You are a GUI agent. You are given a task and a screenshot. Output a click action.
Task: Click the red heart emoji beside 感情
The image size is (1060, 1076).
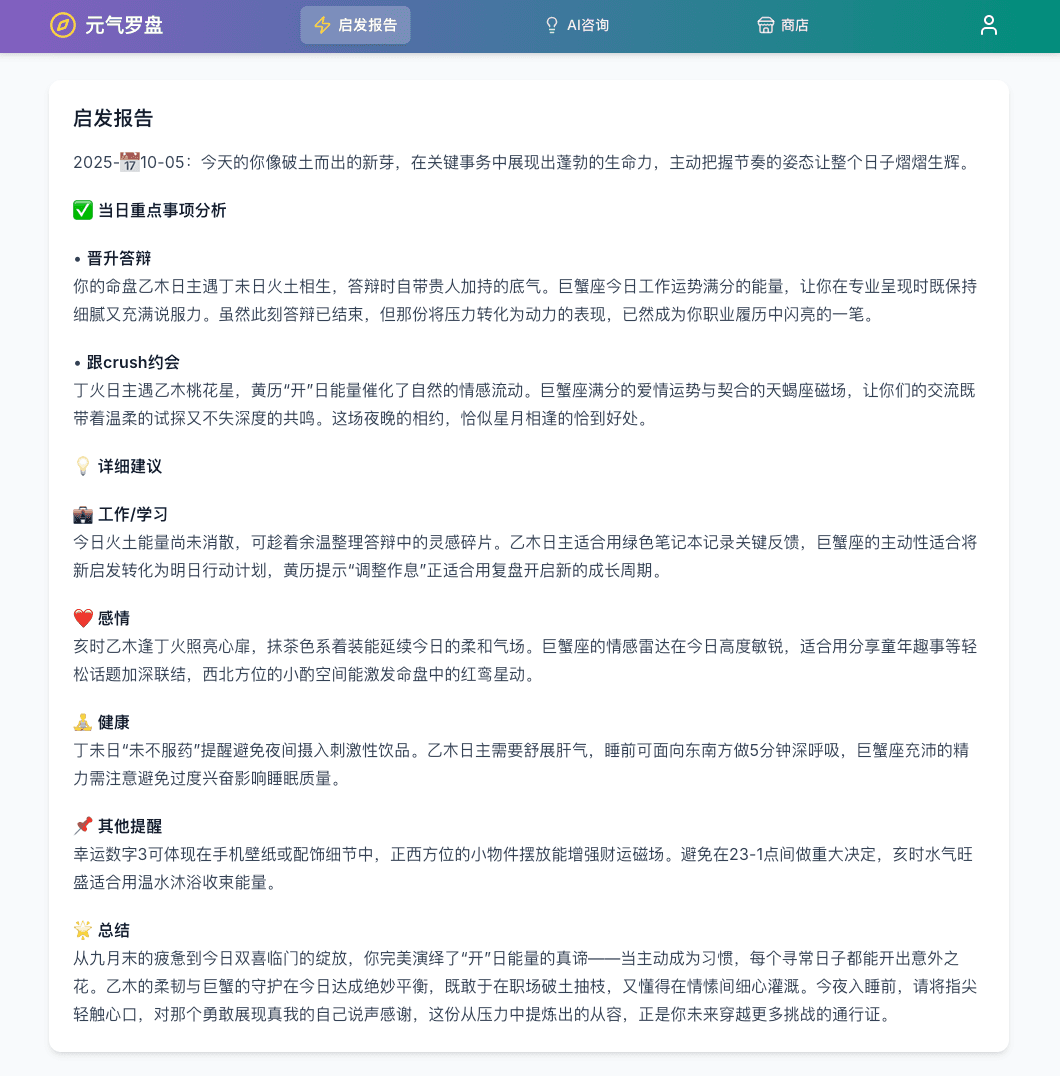(x=84, y=618)
